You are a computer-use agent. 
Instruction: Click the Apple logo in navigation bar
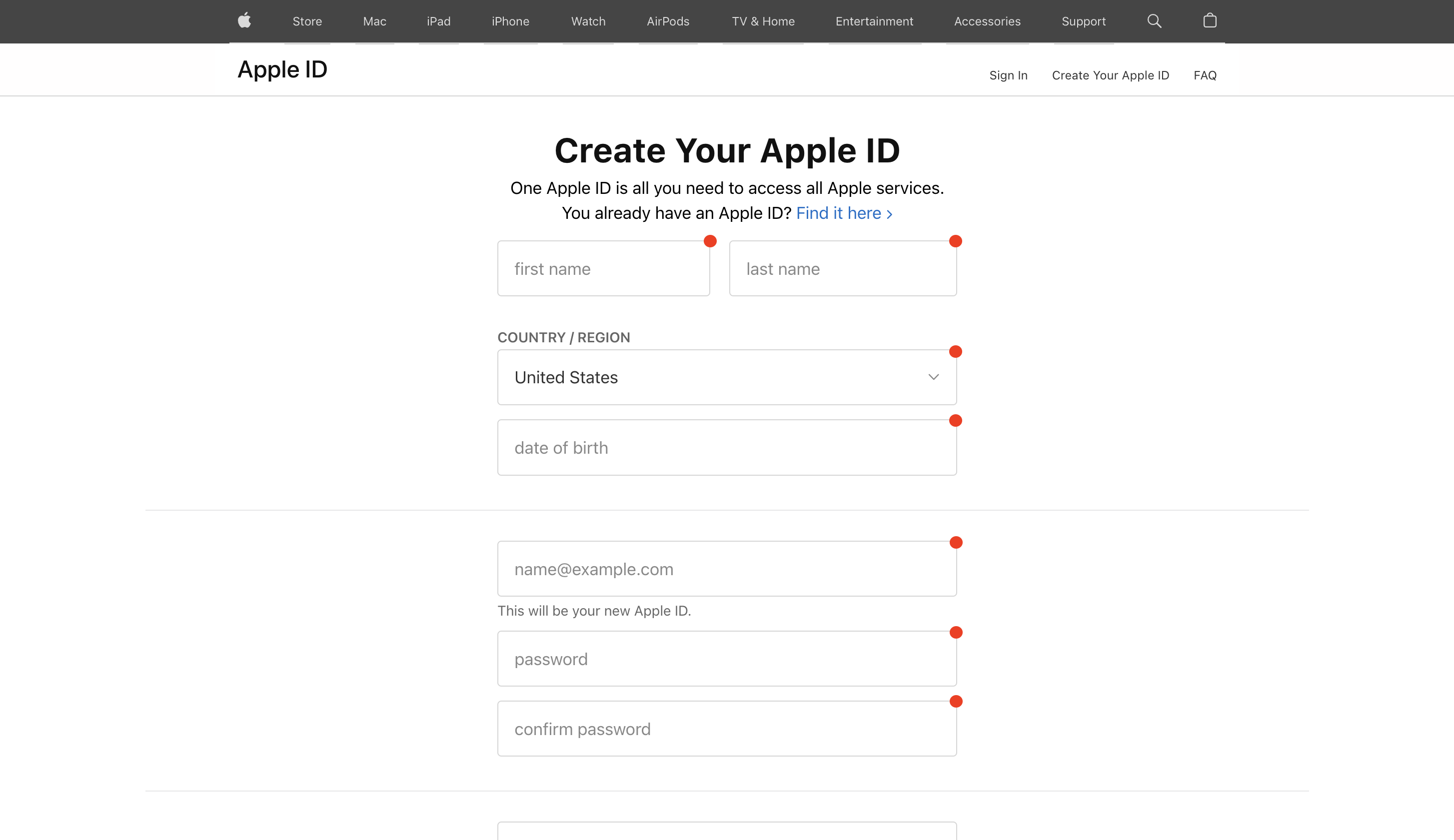click(244, 21)
